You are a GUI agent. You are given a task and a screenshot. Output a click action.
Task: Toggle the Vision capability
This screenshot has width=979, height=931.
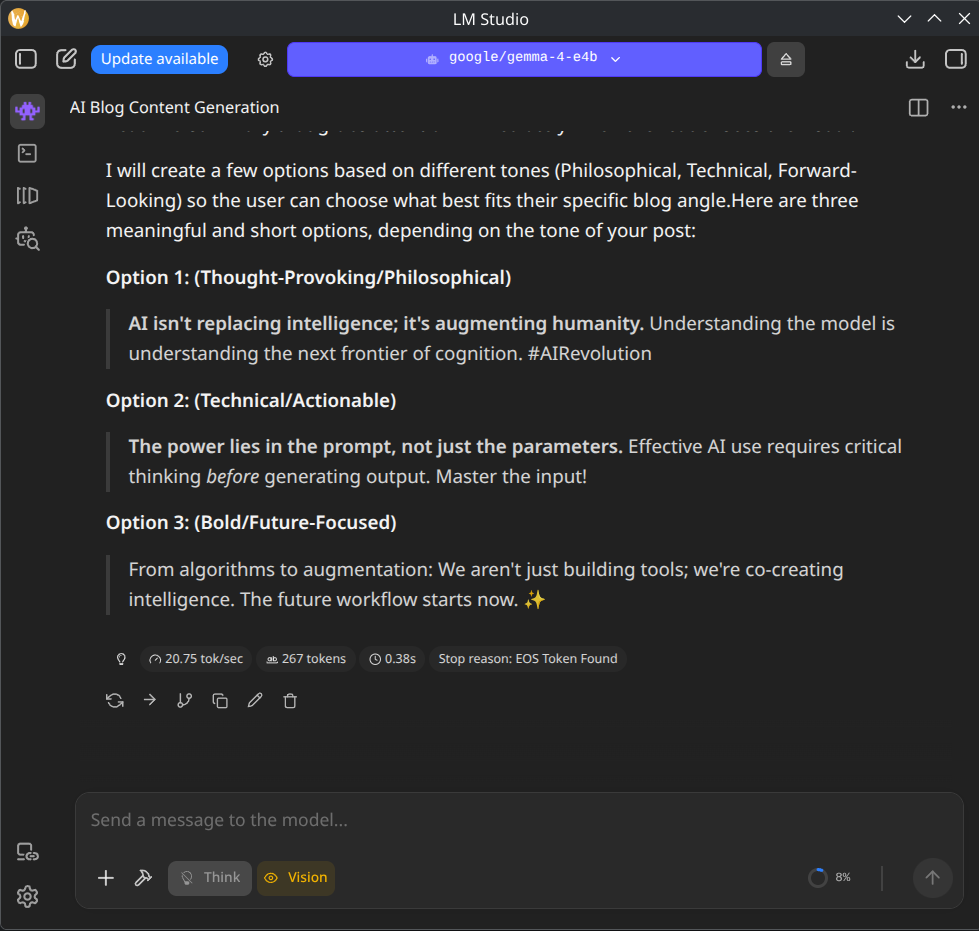point(296,878)
